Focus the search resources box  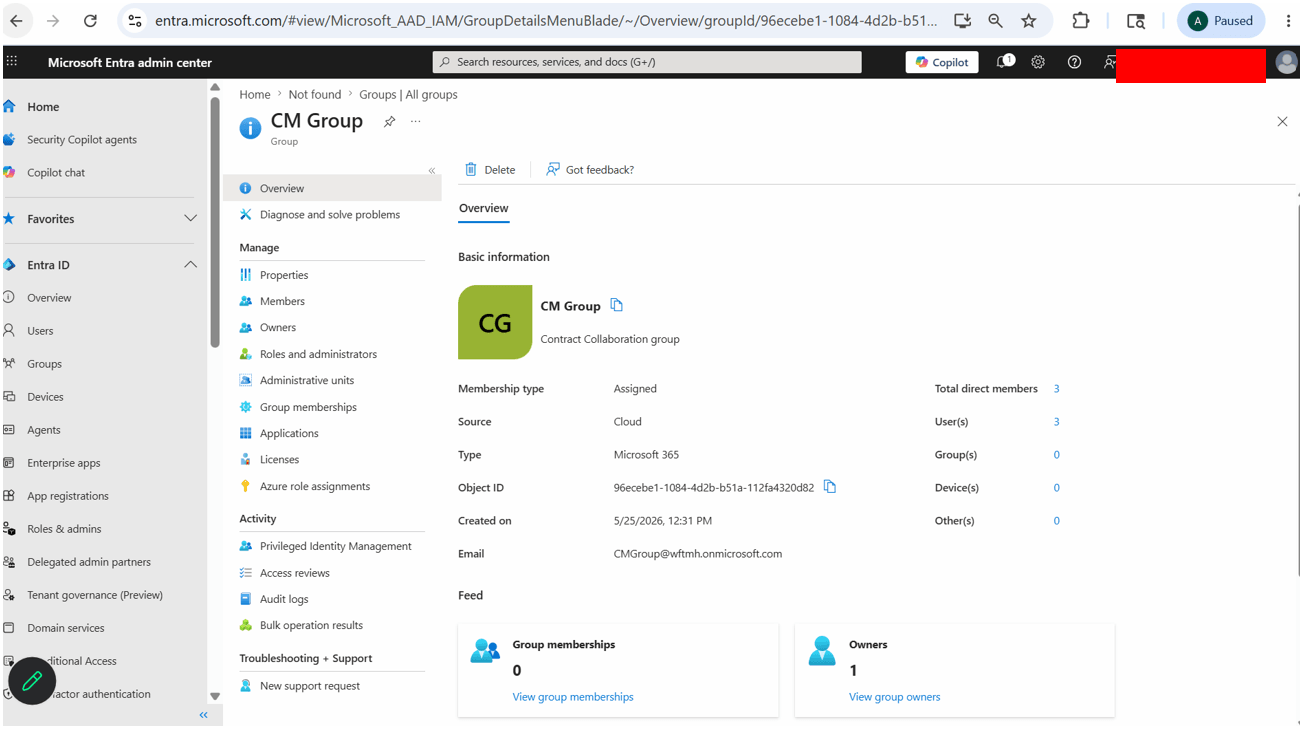point(647,62)
